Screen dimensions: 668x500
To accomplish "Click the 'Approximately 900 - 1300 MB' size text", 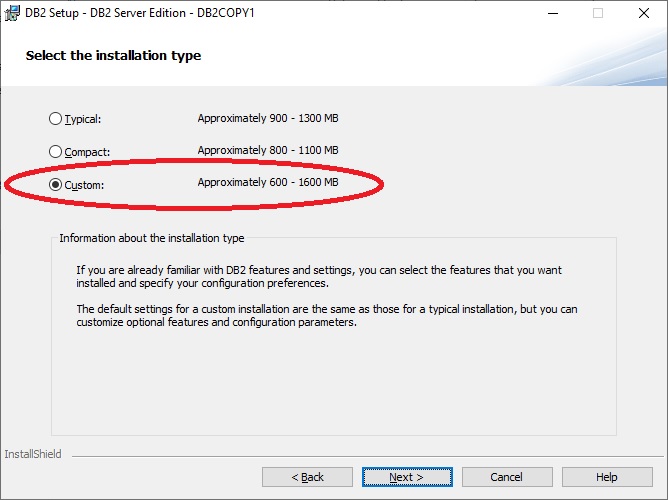I will pyautogui.click(x=268, y=118).
